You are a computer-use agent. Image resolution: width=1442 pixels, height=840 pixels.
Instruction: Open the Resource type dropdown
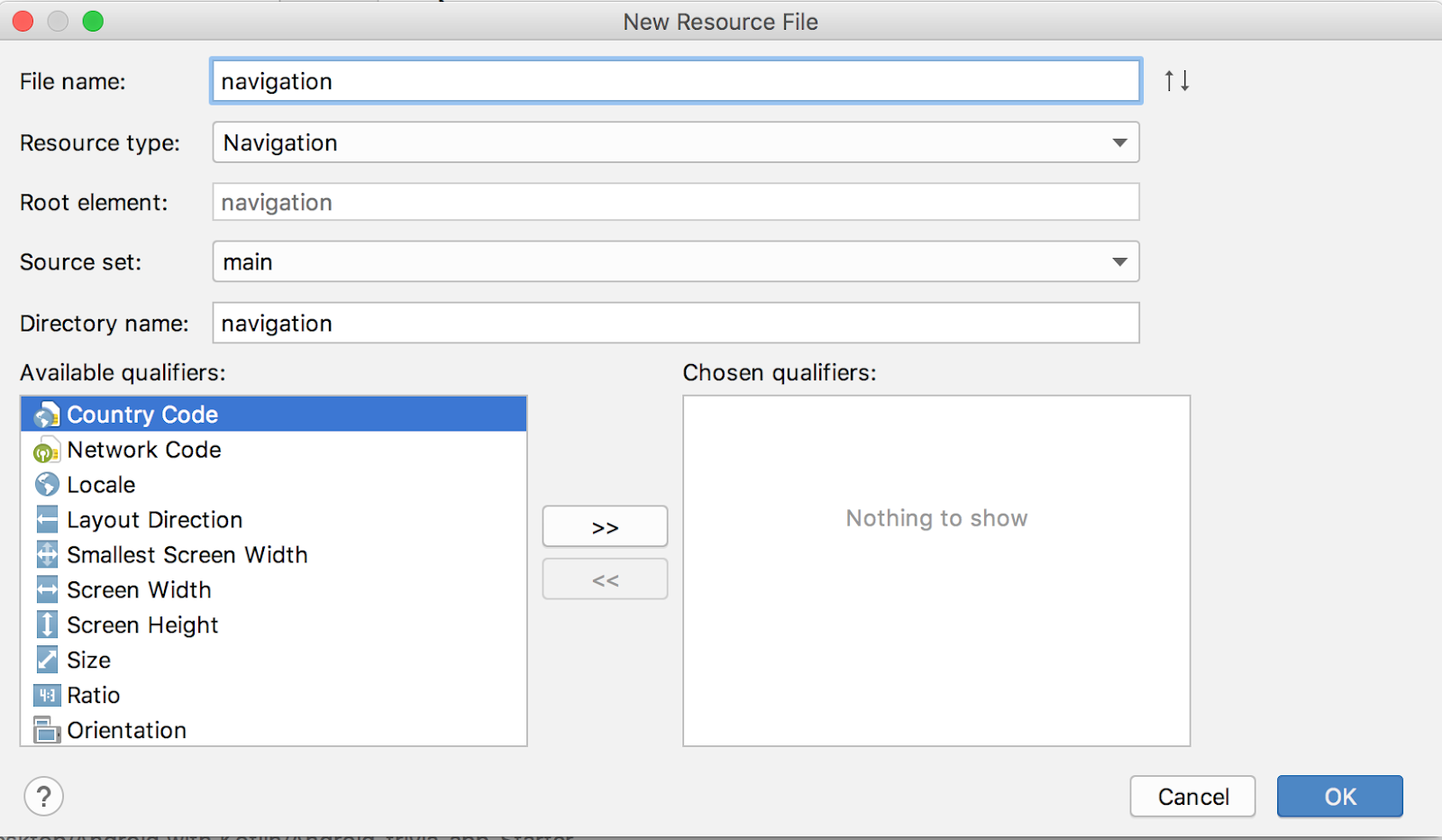click(675, 142)
